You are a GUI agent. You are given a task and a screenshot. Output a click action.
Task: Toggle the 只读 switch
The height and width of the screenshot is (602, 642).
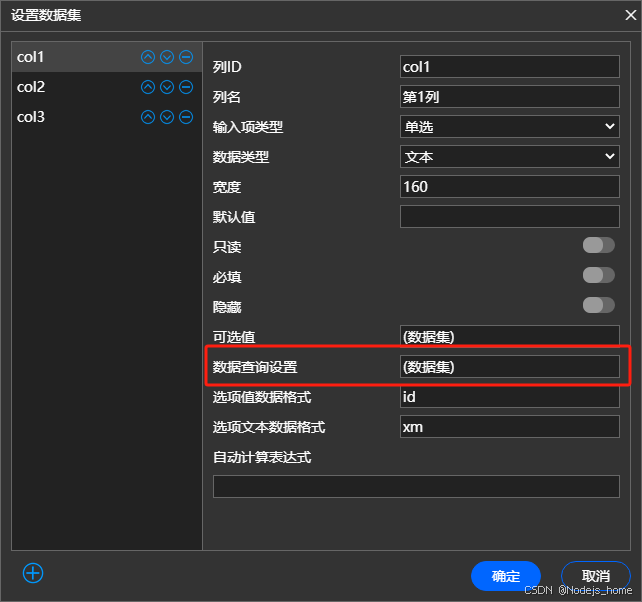click(x=599, y=245)
